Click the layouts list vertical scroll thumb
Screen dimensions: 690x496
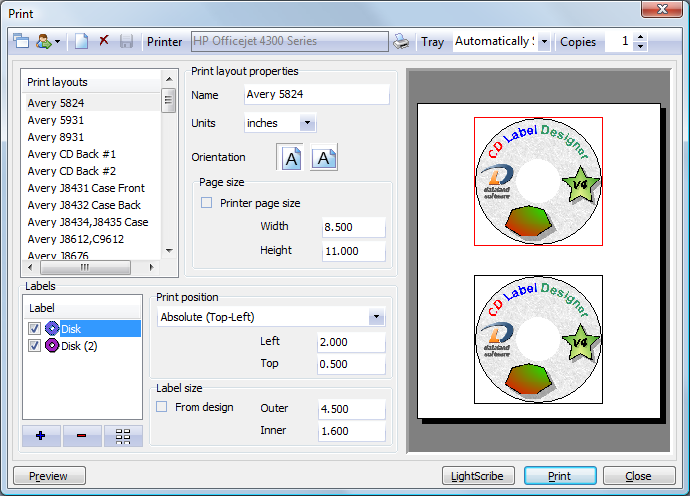[169, 100]
